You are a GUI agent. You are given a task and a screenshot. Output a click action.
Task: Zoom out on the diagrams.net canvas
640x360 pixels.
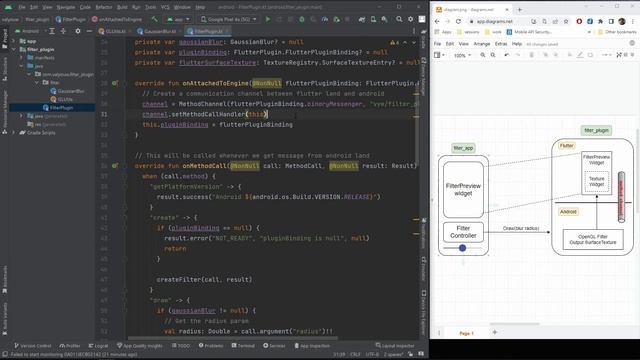pos(493,55)
